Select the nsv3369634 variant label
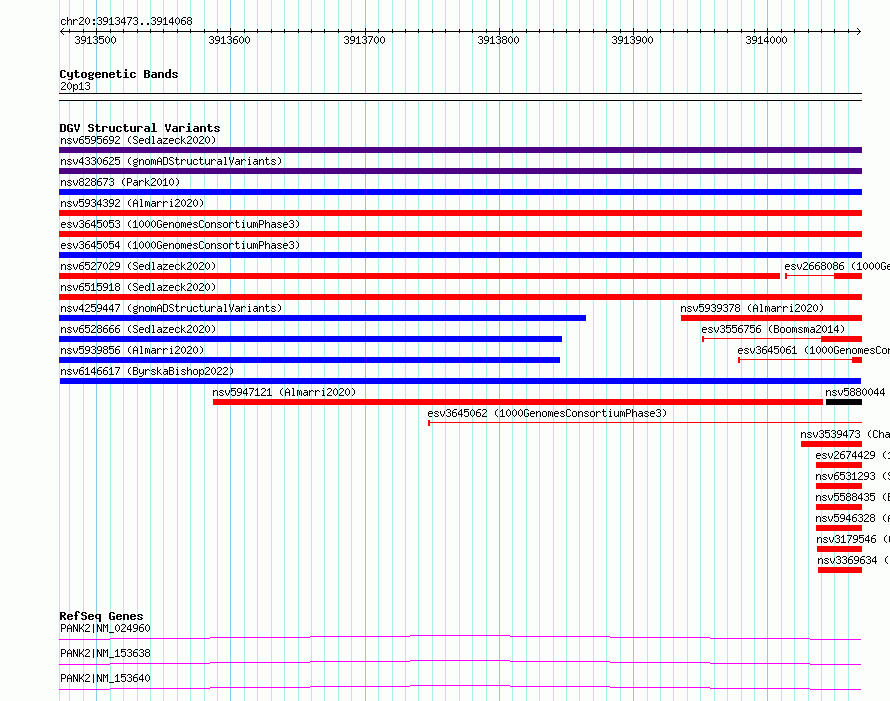The image size is (890, 701). [x=853, y=560]
